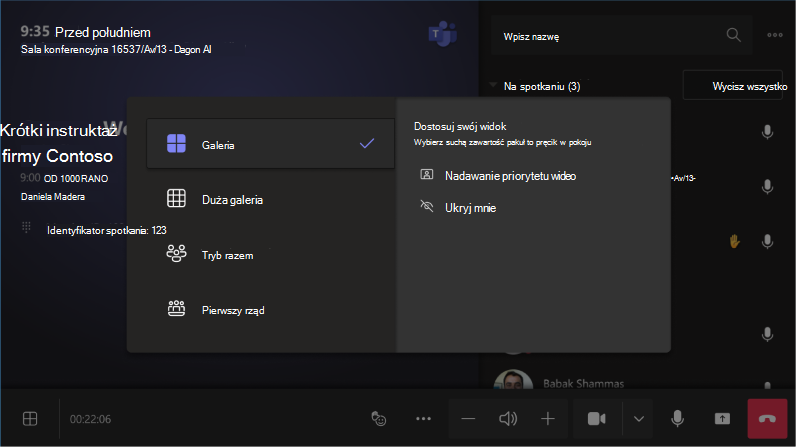Open more options beside search field
This screenshot has width=796, height=447.
click(x=775, y=35)
